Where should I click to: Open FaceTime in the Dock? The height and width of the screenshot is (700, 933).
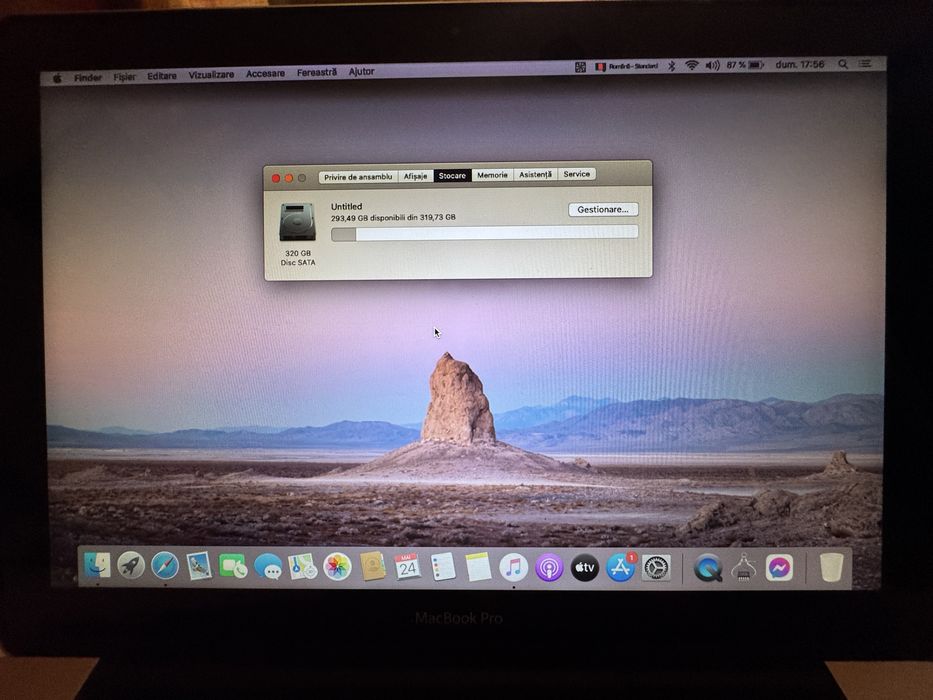point(233,566)
